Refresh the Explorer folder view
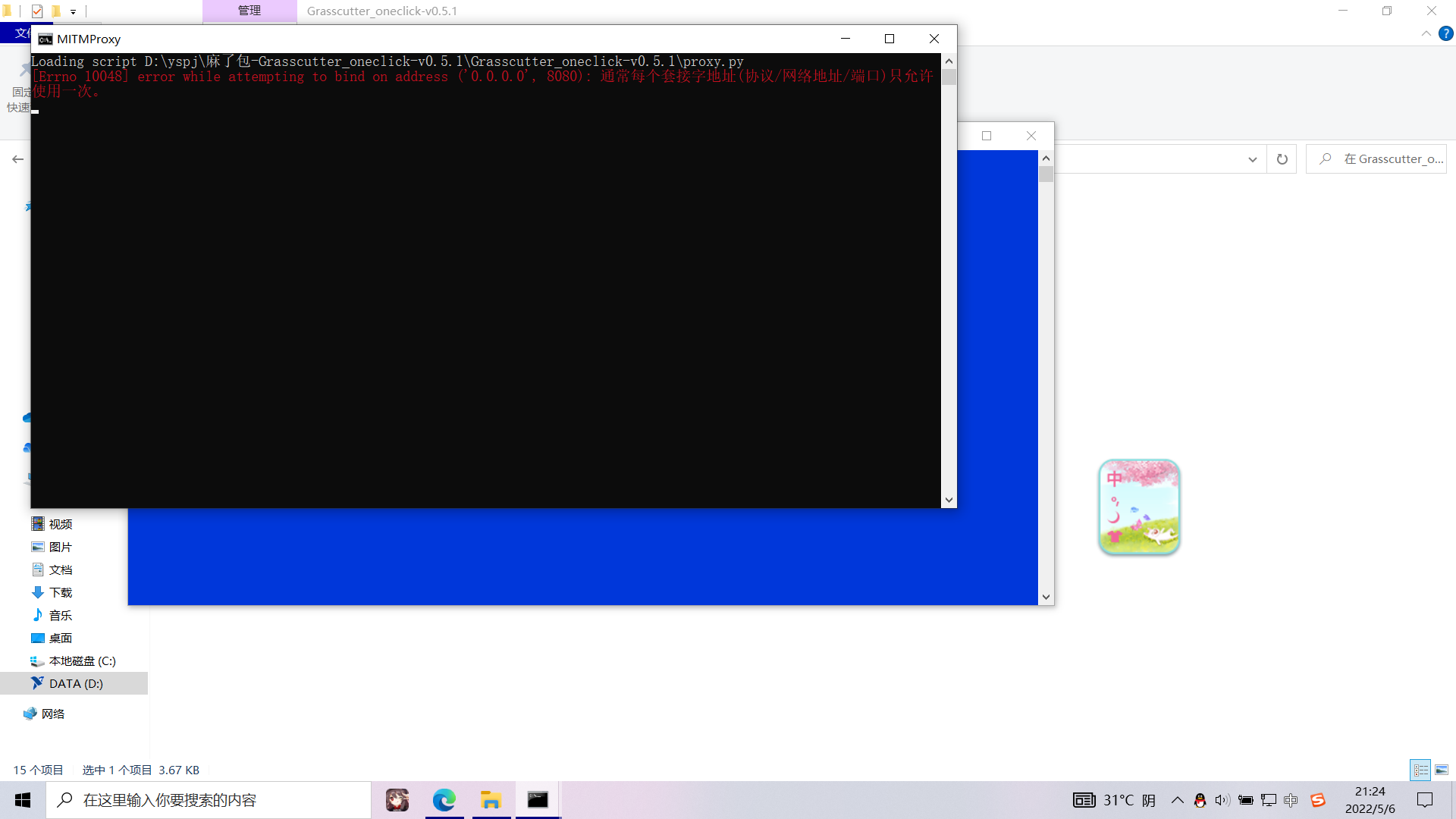1456x819 pixels. pyautogui.click(x=1282, y=159)
